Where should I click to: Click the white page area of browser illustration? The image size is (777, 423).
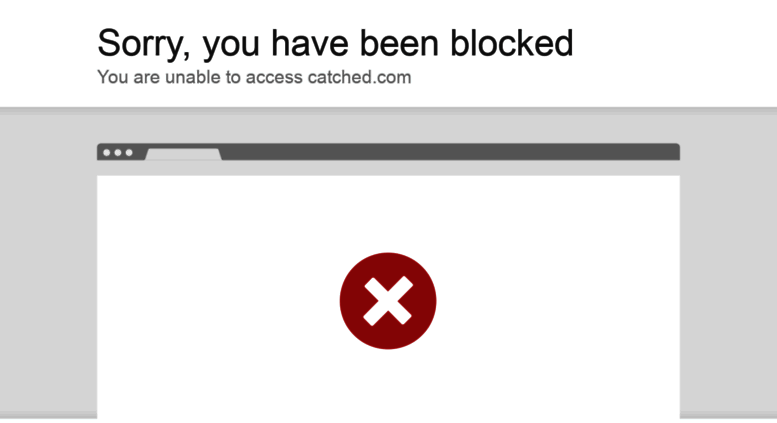point(388,297)
